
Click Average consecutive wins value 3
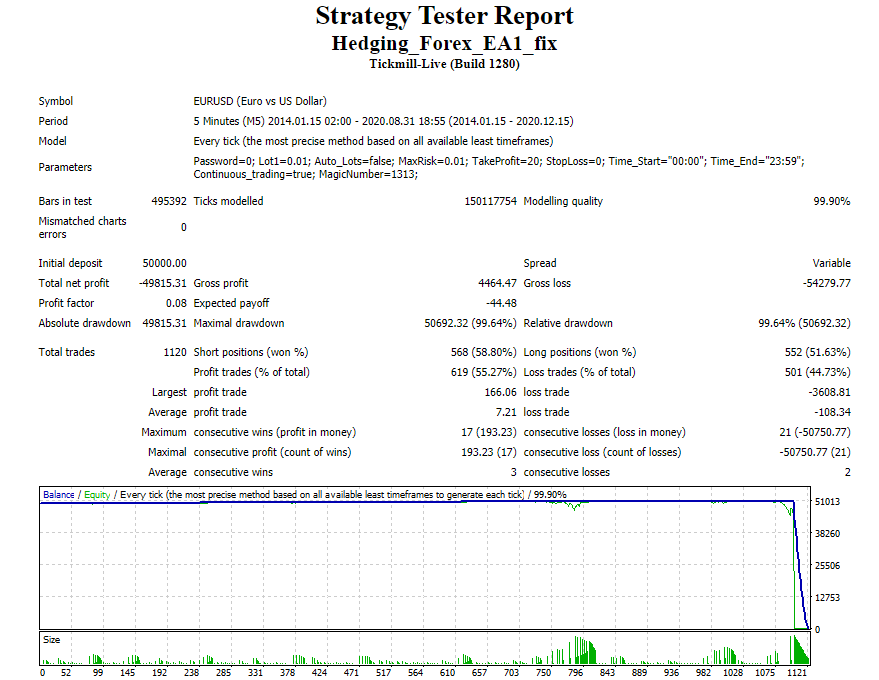513,473
